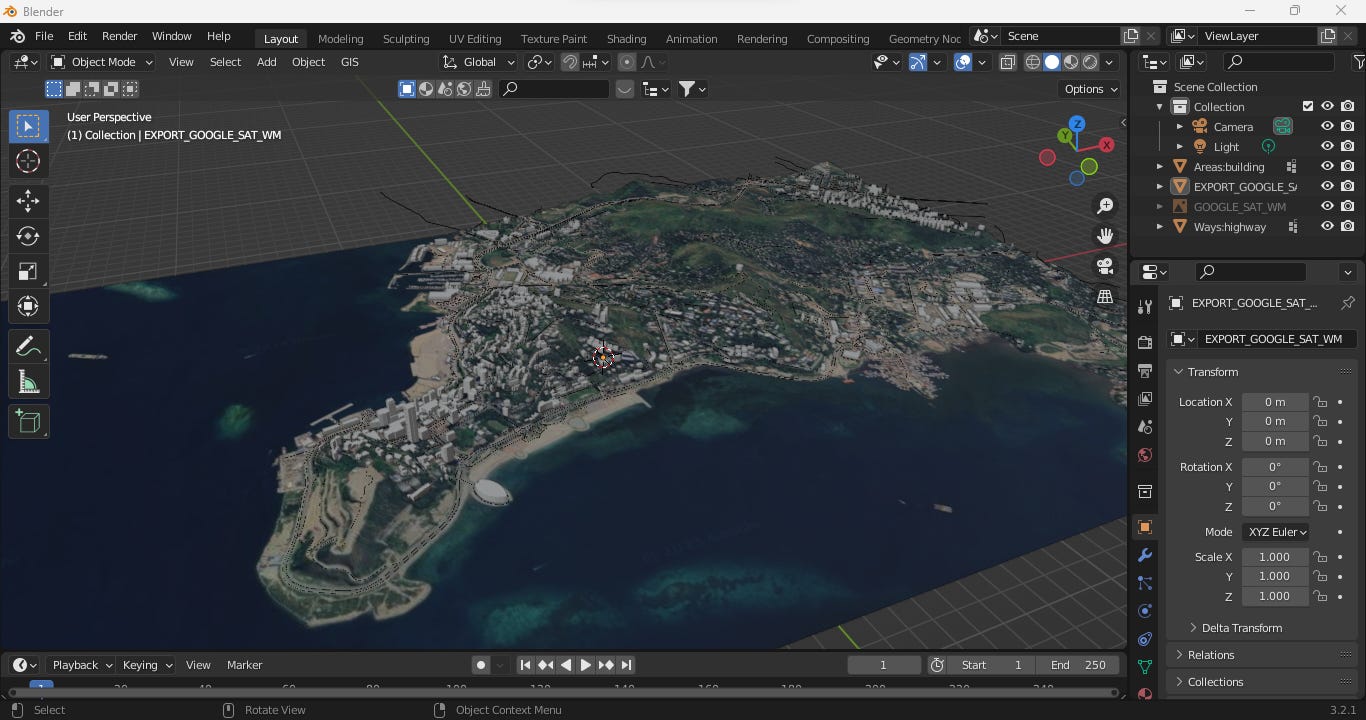Open the Render menu
This screenshot has width=1366, height=720.
pos(119,36)
